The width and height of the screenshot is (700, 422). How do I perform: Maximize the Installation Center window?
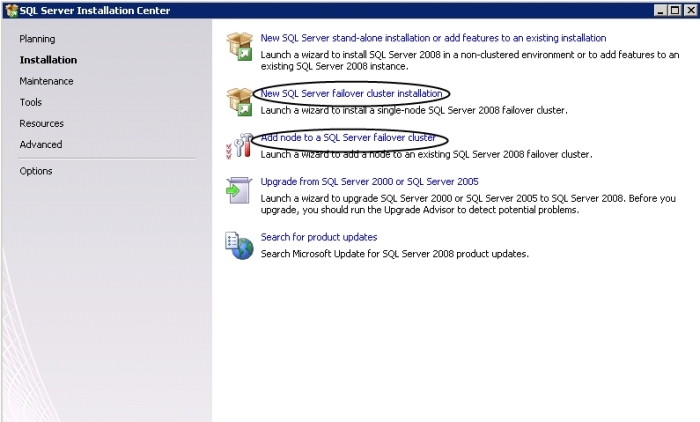pyautogui.click(x=675, y=10)
